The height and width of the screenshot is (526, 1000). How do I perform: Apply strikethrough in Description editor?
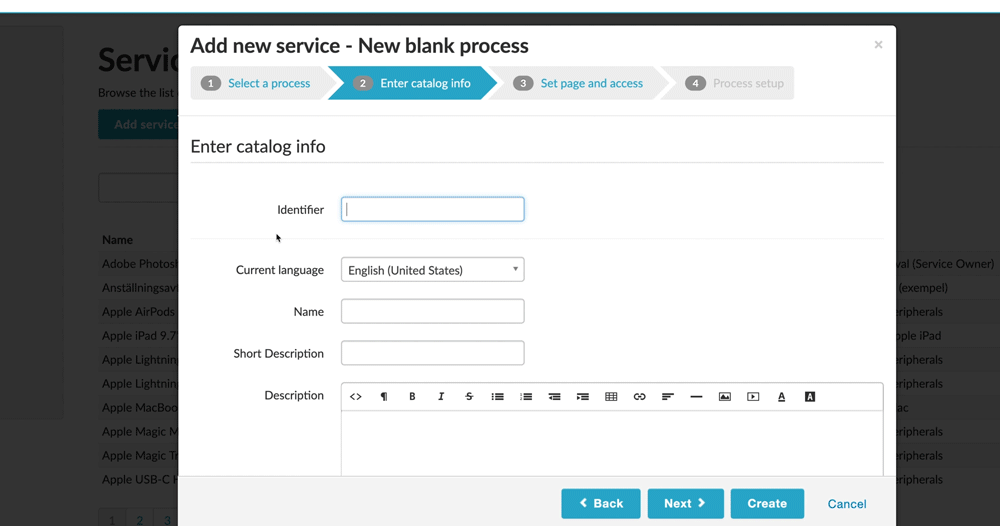click(x=469, y=397)
